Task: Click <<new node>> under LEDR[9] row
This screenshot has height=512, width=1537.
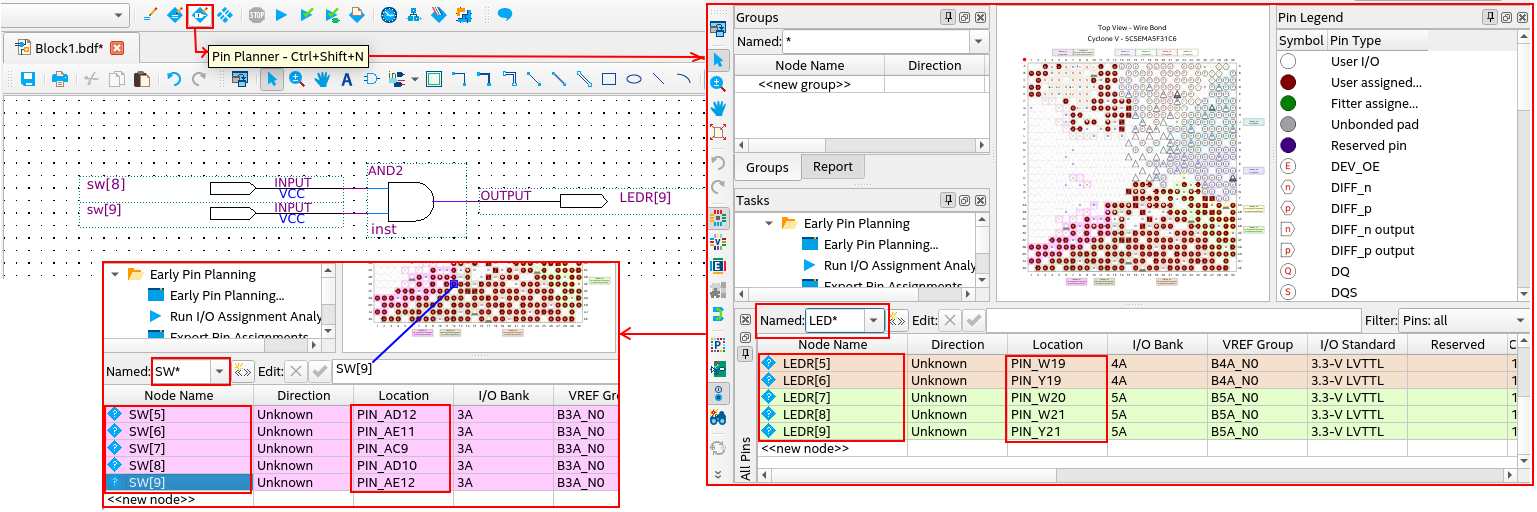Action: pos(804,449)
